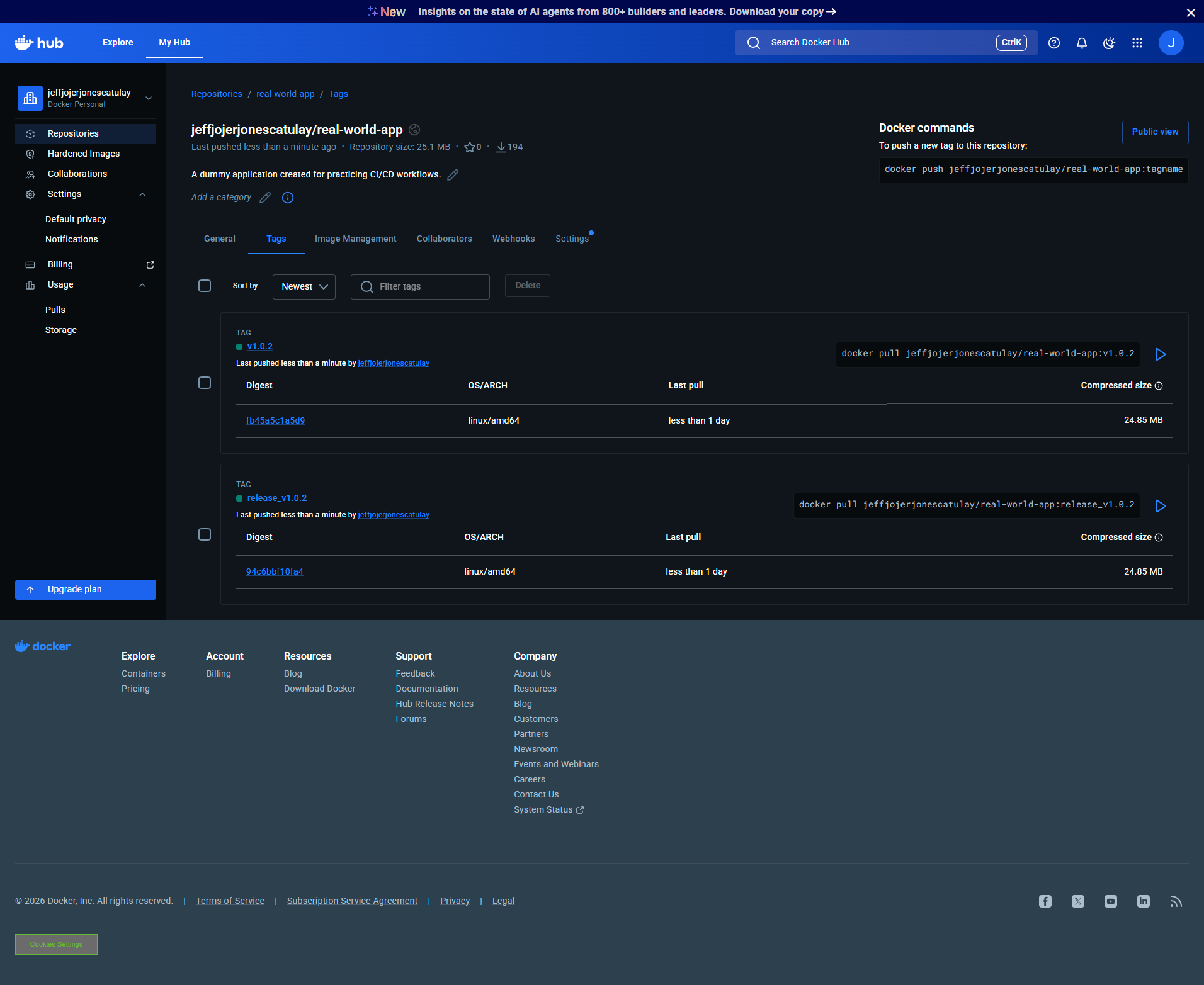Open the X social icon
The image size is (1204, 985).
1078,901
